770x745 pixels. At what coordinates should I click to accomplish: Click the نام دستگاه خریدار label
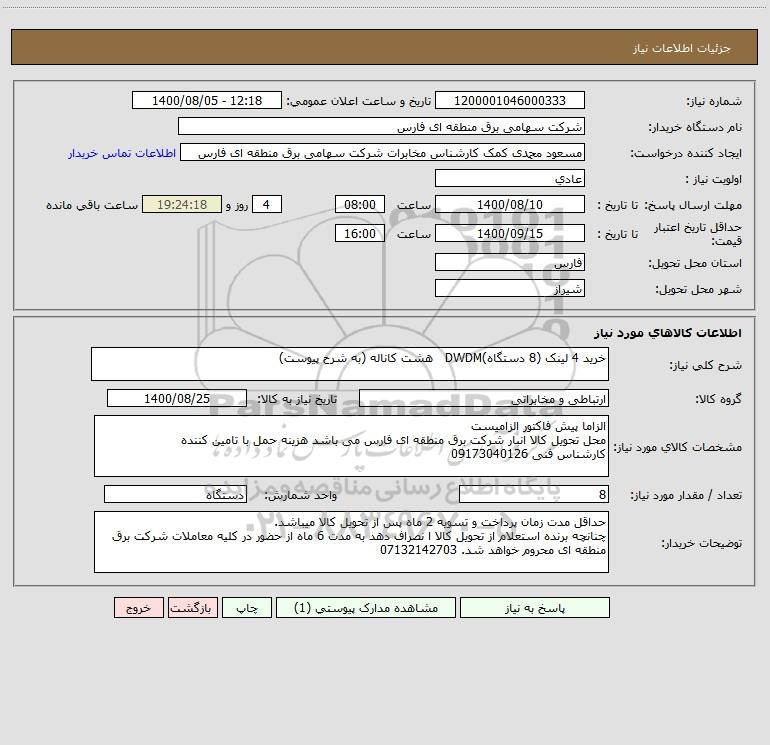pyautogui.click(x=695, y=128)
